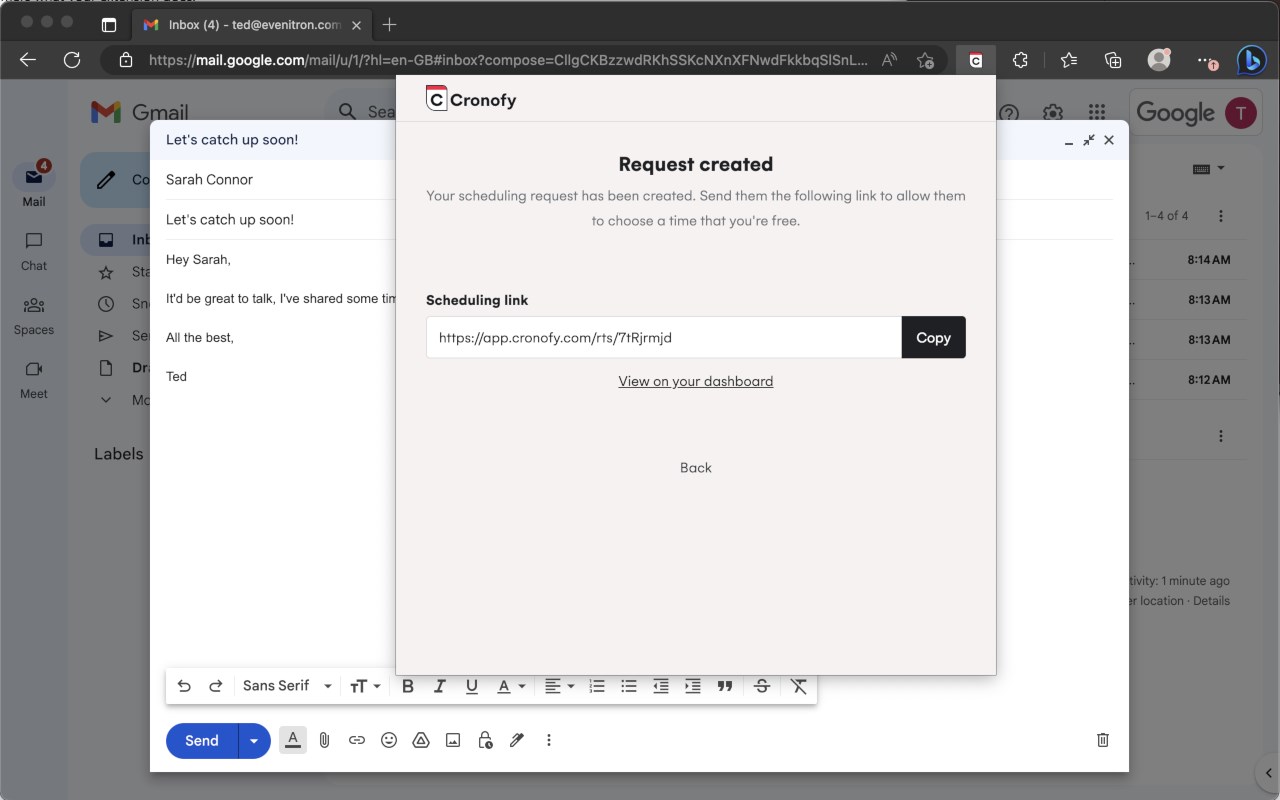Insert files using Google Drive
This screenshot has width=1280, height=800.
[421, 740]
